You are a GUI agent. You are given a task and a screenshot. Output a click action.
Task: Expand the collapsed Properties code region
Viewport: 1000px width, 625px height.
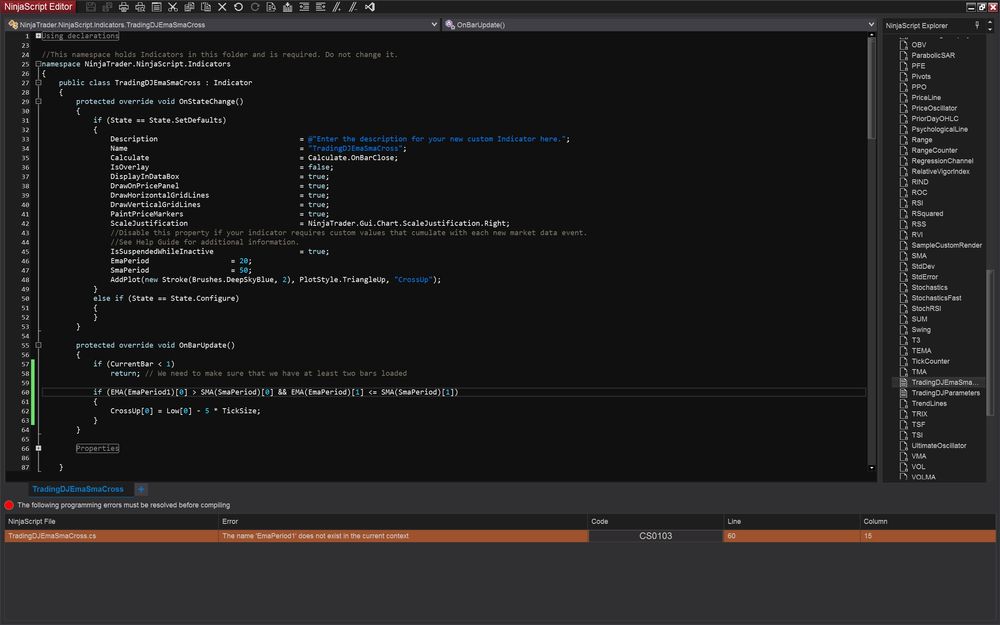tap(37, 447)
